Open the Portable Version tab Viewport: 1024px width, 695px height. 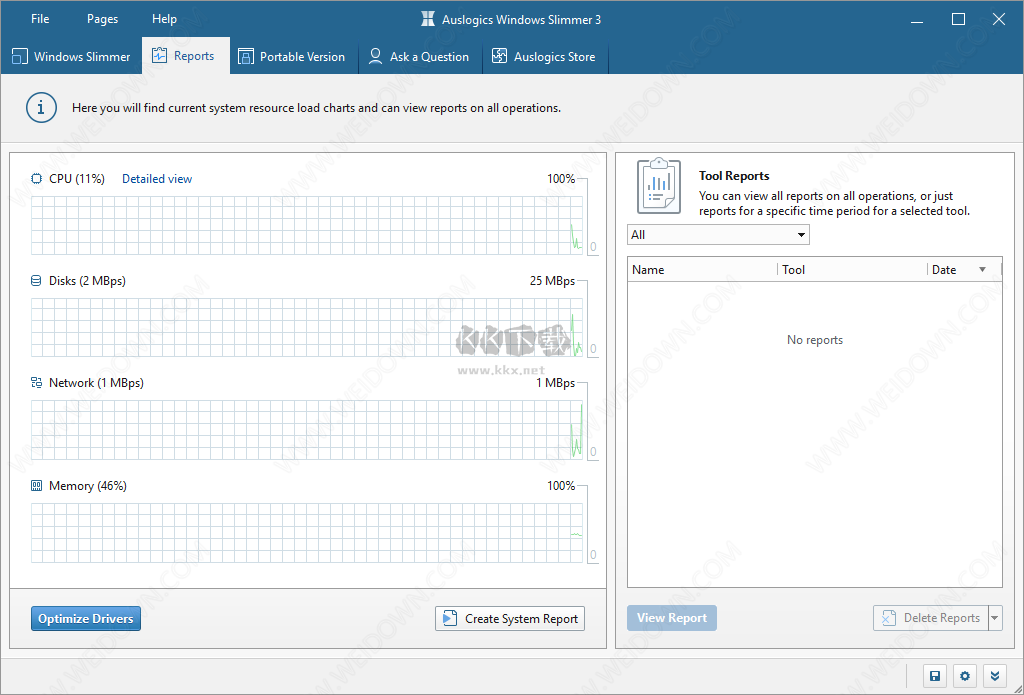[291, 57]
